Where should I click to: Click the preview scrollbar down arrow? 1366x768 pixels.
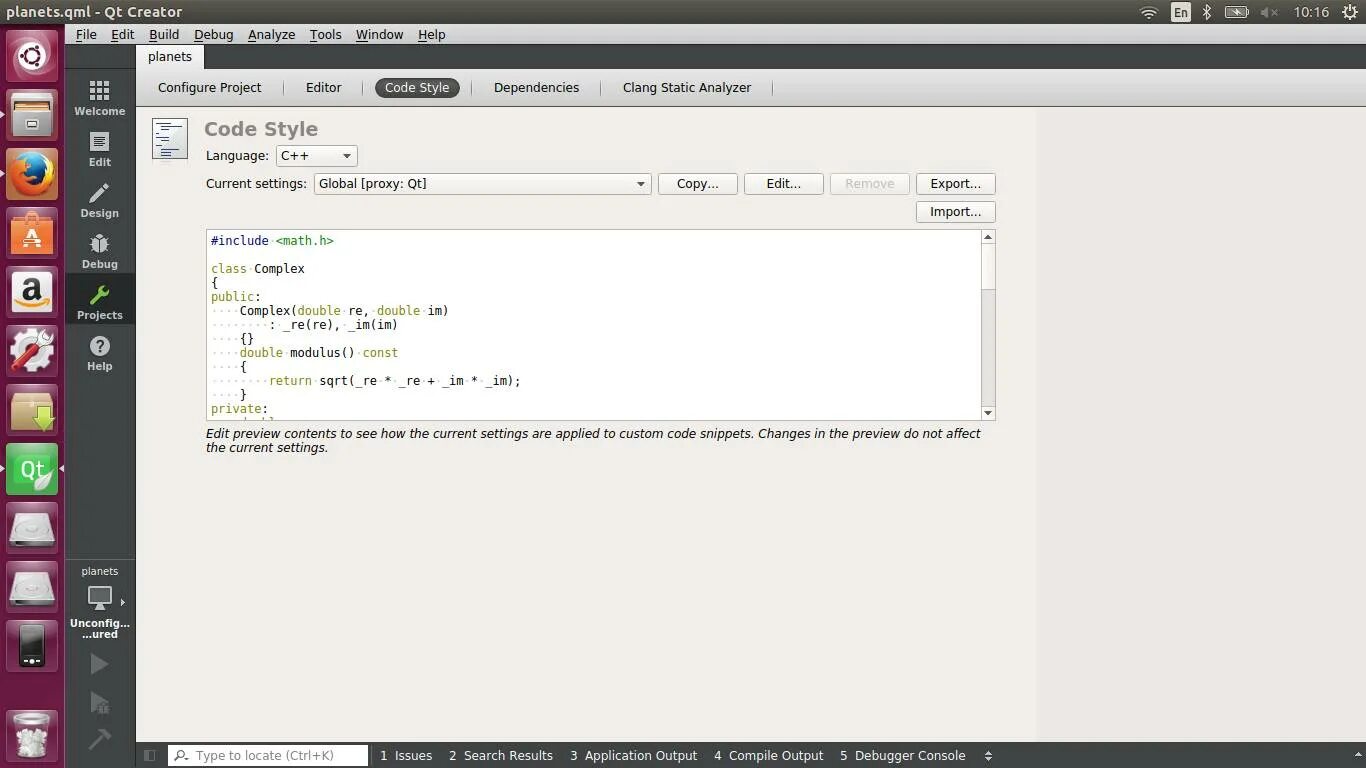tap(988, 413)
